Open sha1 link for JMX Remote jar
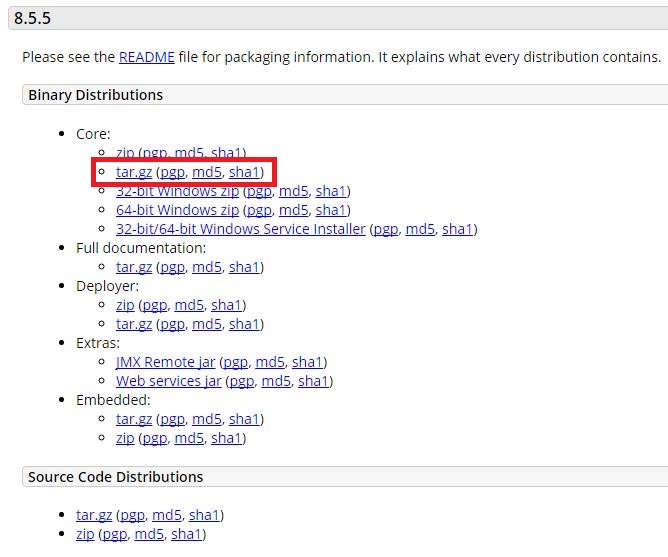 coord(307,362)
